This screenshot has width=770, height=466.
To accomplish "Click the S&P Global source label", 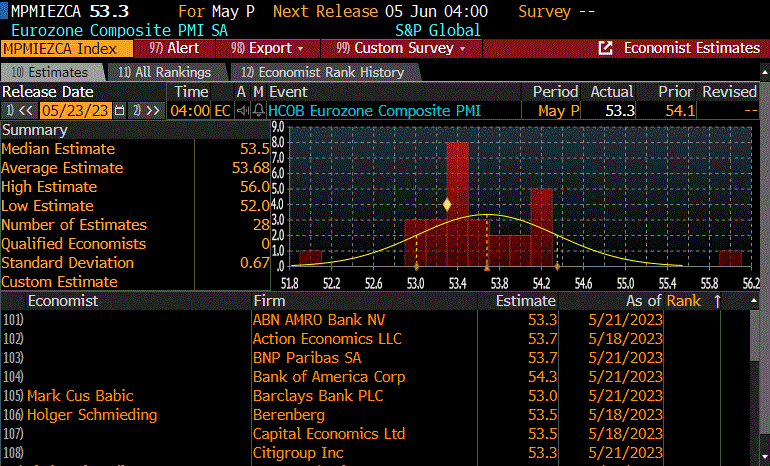I will (438, 30).
